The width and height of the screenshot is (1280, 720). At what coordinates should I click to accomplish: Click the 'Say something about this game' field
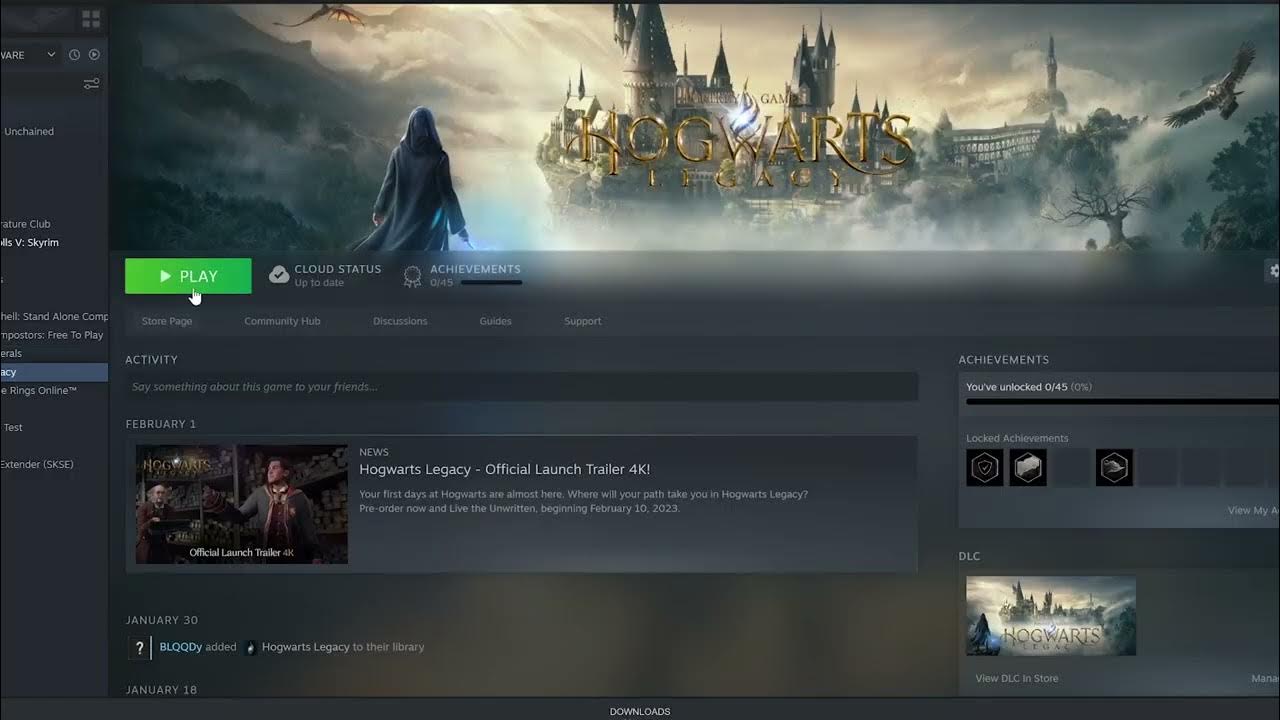521,387
